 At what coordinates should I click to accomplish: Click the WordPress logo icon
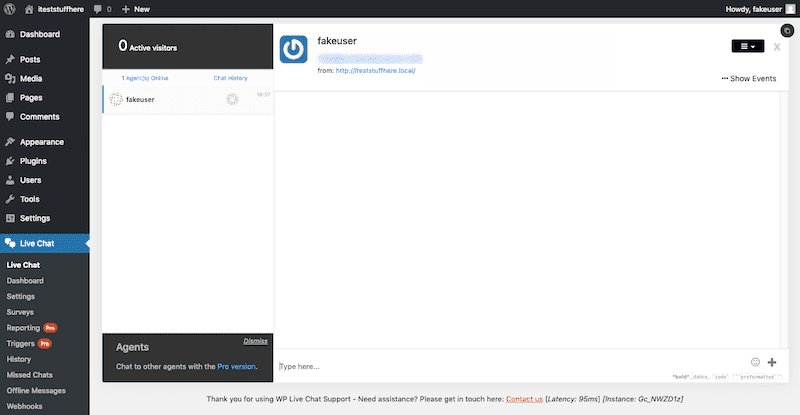pyautogui.click(x=10, y=9)
